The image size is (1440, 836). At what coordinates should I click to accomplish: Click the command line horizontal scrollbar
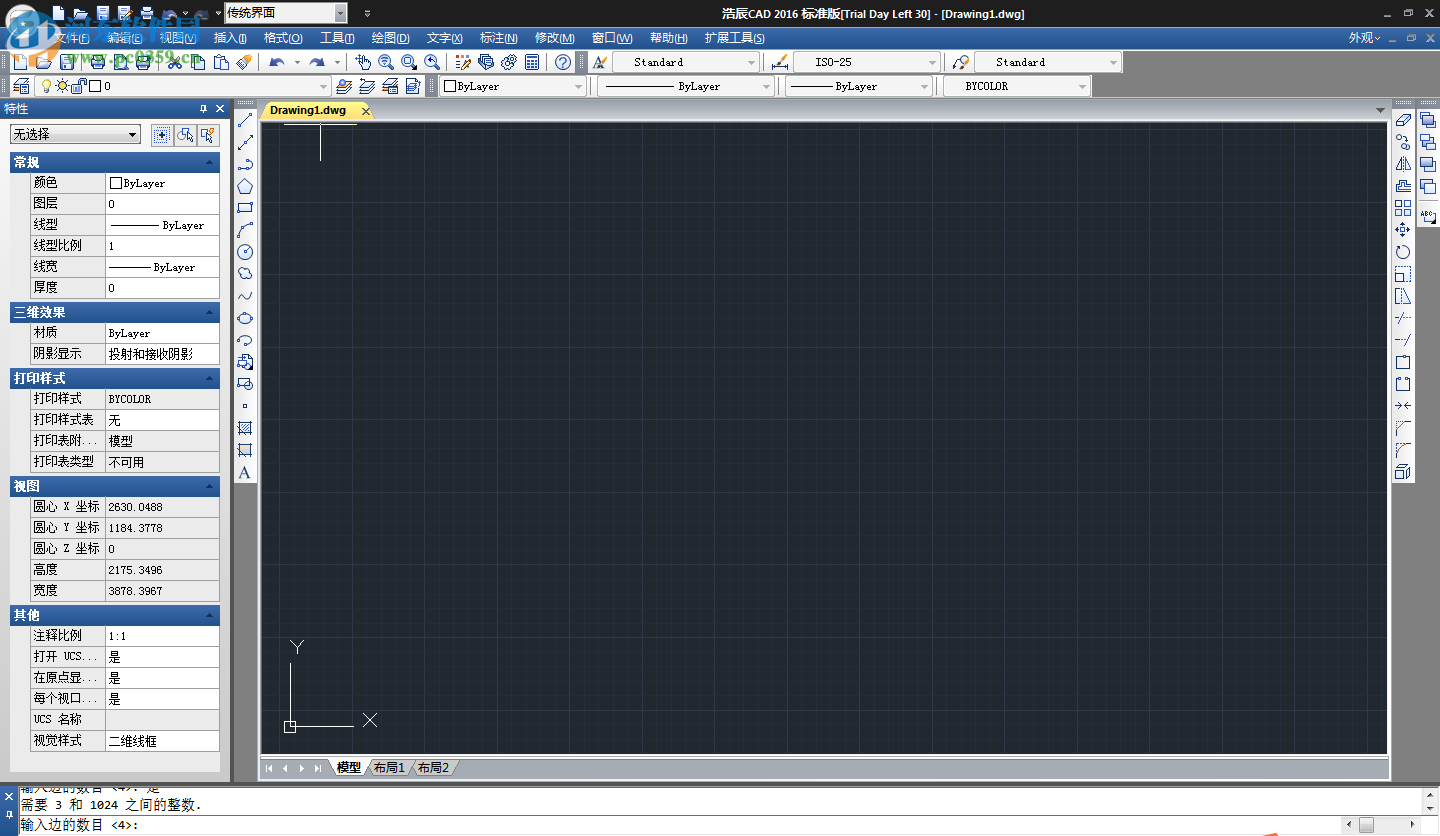(1383, 825)
